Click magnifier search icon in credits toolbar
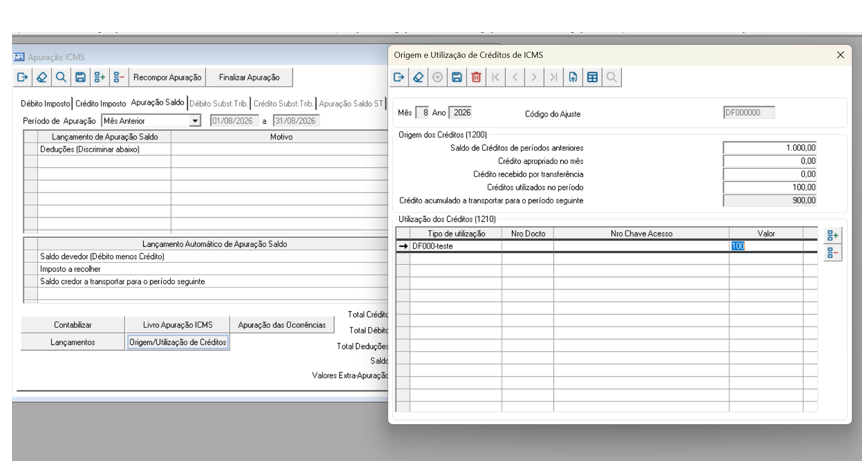This screenshot has width=868, height=468. tap(612, 78)
